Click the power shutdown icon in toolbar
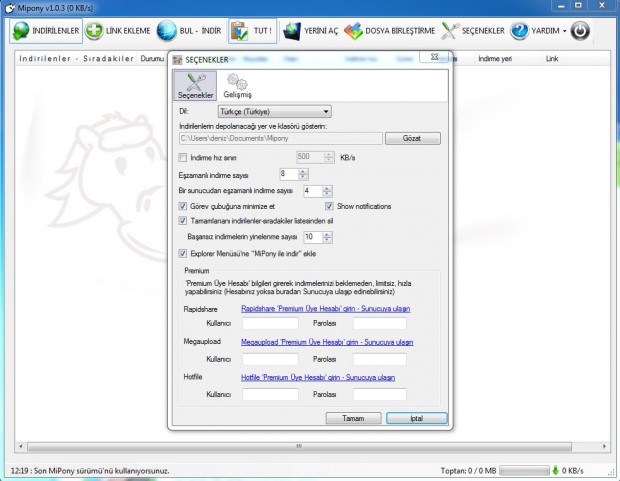Viewport: 620px width, 481px height. pyautogui.click(x=580, y=31)
